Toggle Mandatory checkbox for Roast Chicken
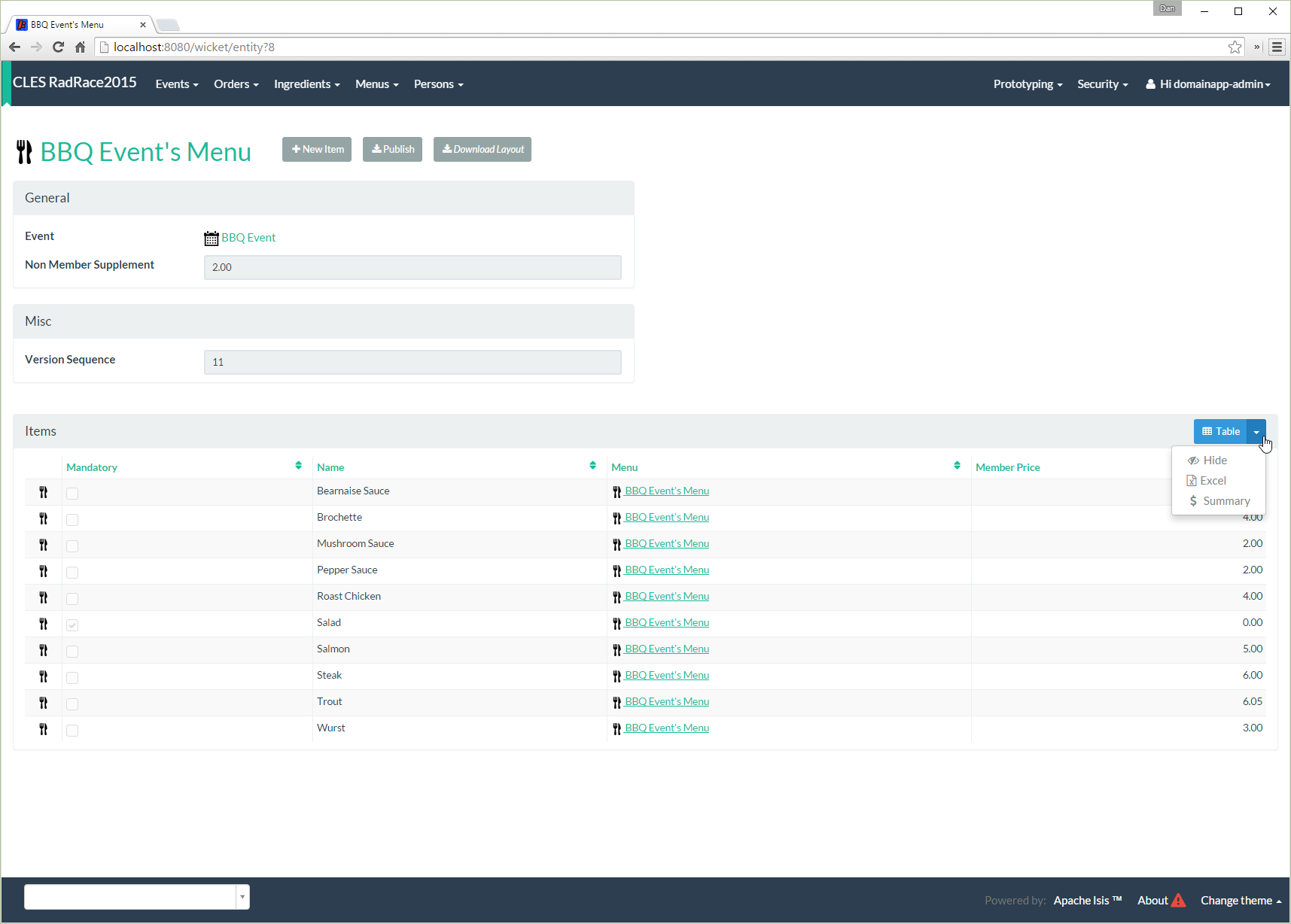This screenshot has height=924, width=1291. click(72, 599)
